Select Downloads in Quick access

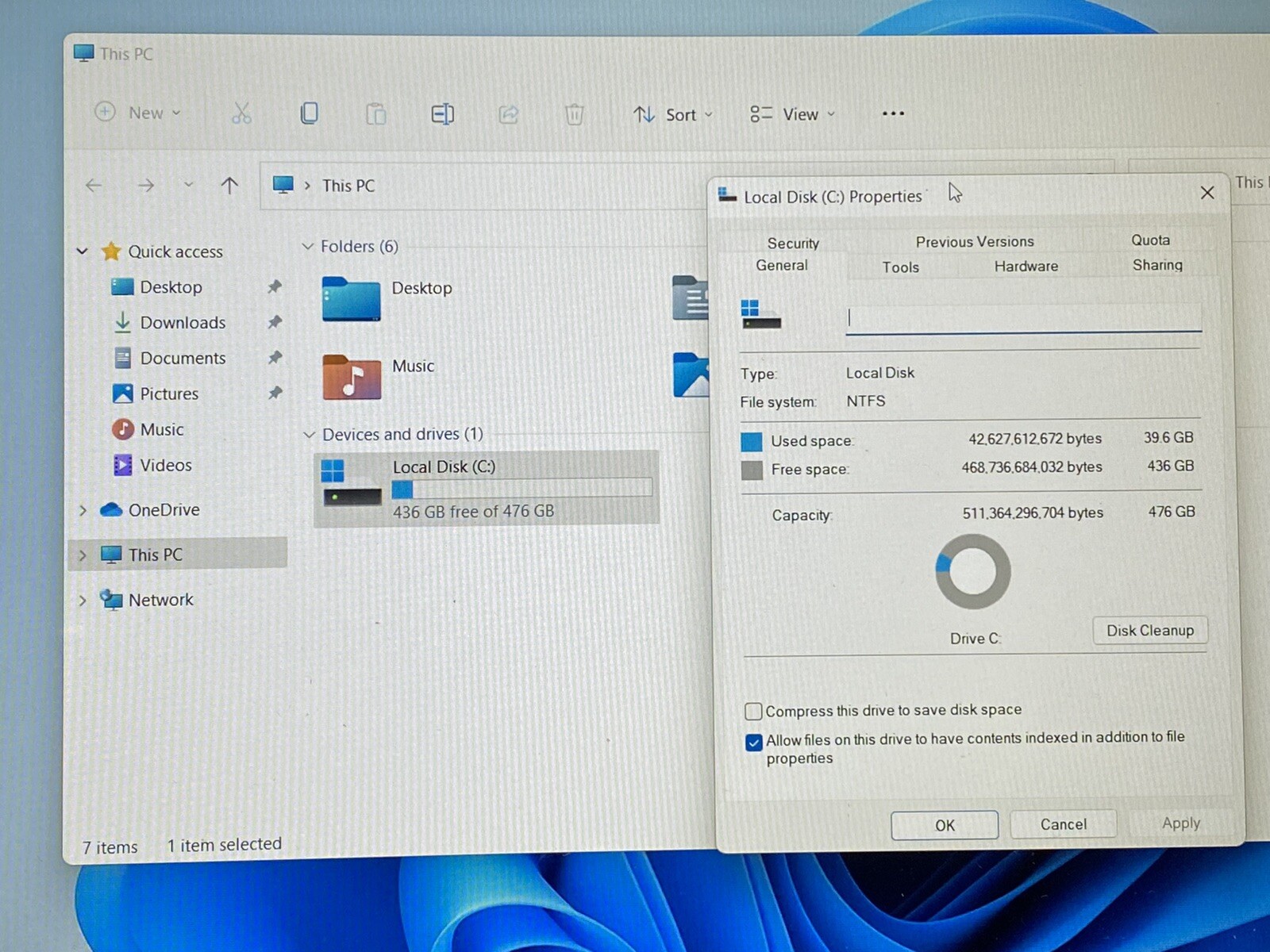pos(183,323)
